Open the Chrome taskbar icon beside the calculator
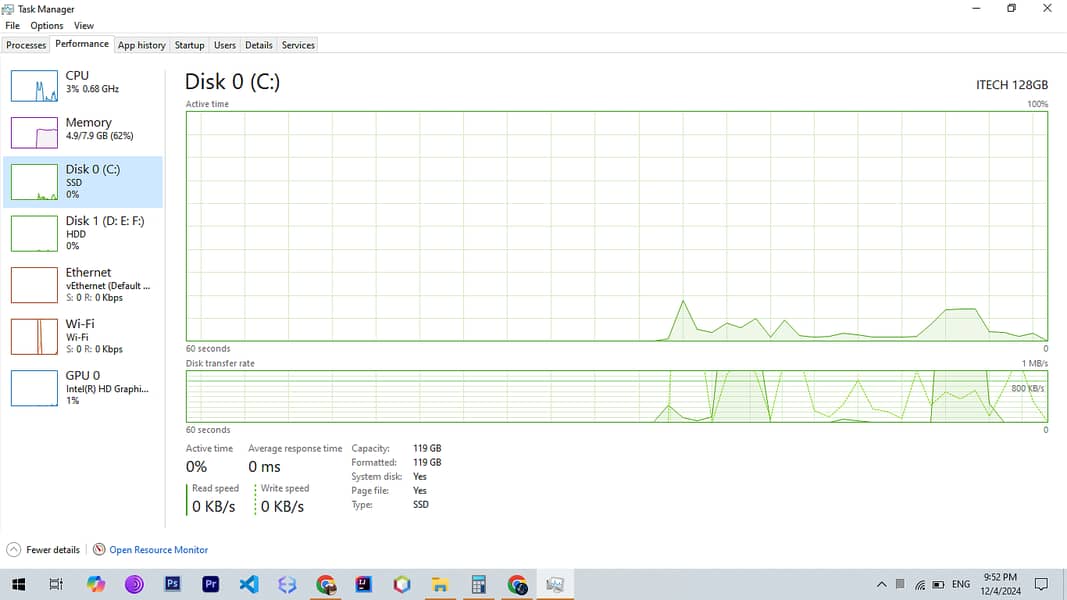This screenshot has height=600, width=1067. (x=517, y=584)
